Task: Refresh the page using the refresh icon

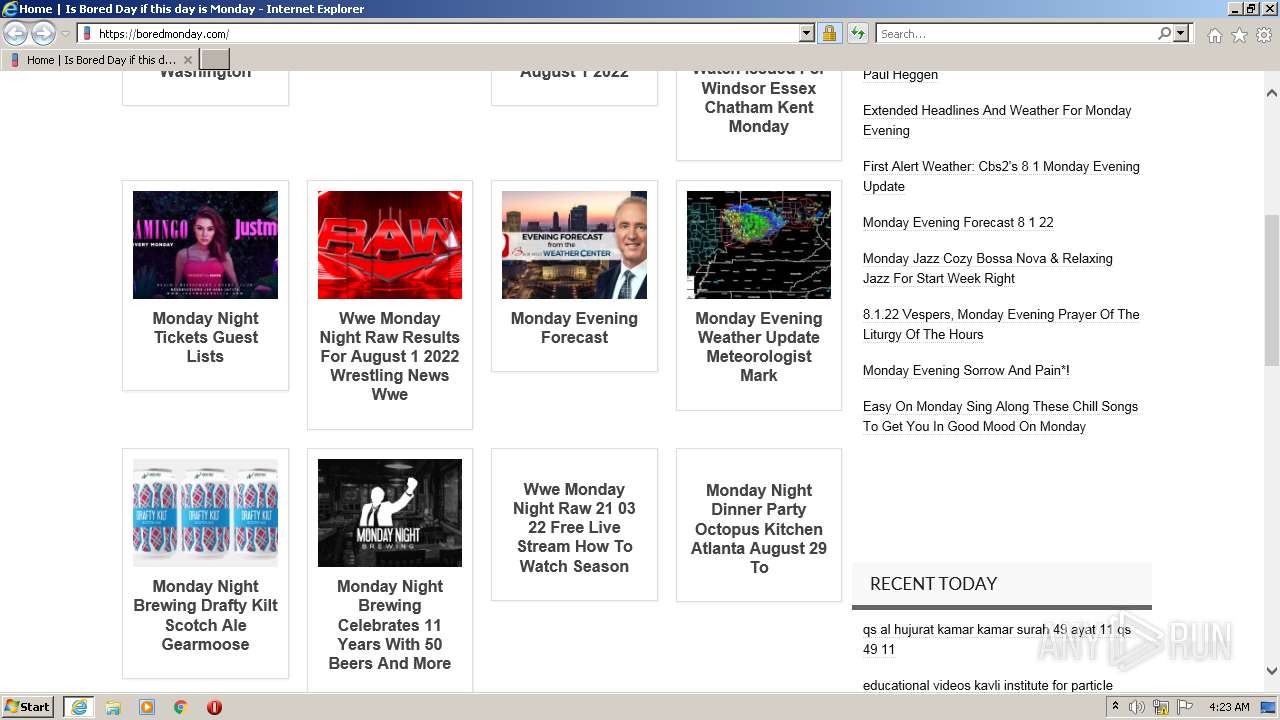Action: [857, 34]
